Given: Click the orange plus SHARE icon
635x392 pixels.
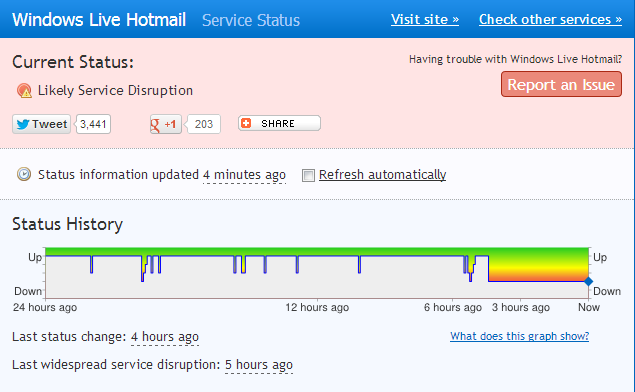Looking at the screenshot, I should 246,123.
